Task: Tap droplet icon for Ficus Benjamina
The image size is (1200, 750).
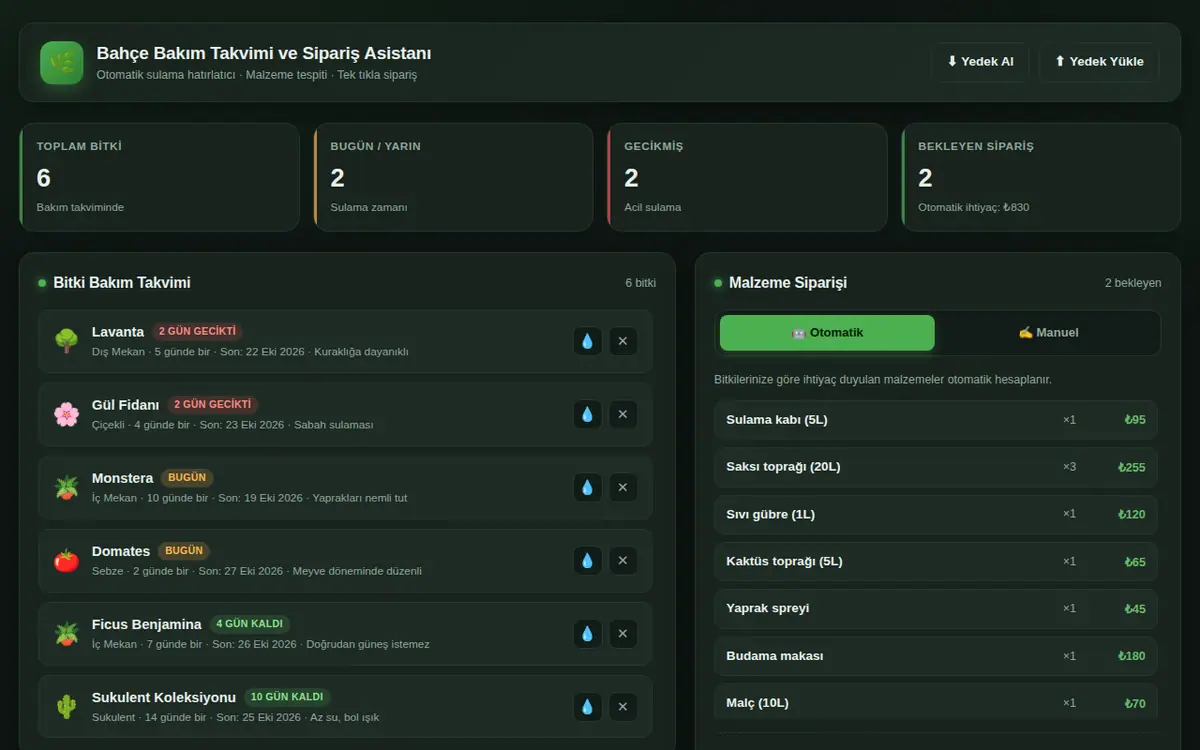Action: tap(587, 633)
